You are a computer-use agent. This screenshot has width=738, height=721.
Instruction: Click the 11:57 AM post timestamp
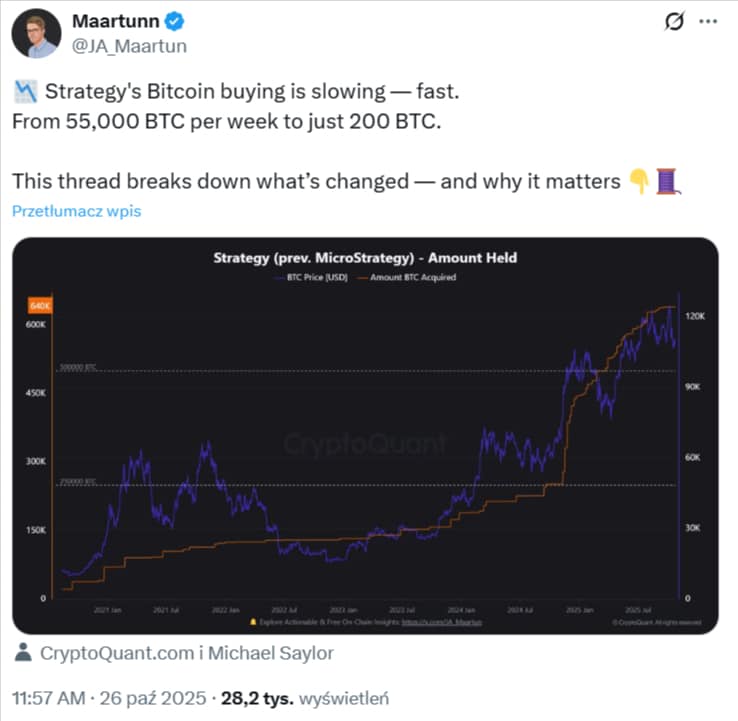click(x=48, y=697)
